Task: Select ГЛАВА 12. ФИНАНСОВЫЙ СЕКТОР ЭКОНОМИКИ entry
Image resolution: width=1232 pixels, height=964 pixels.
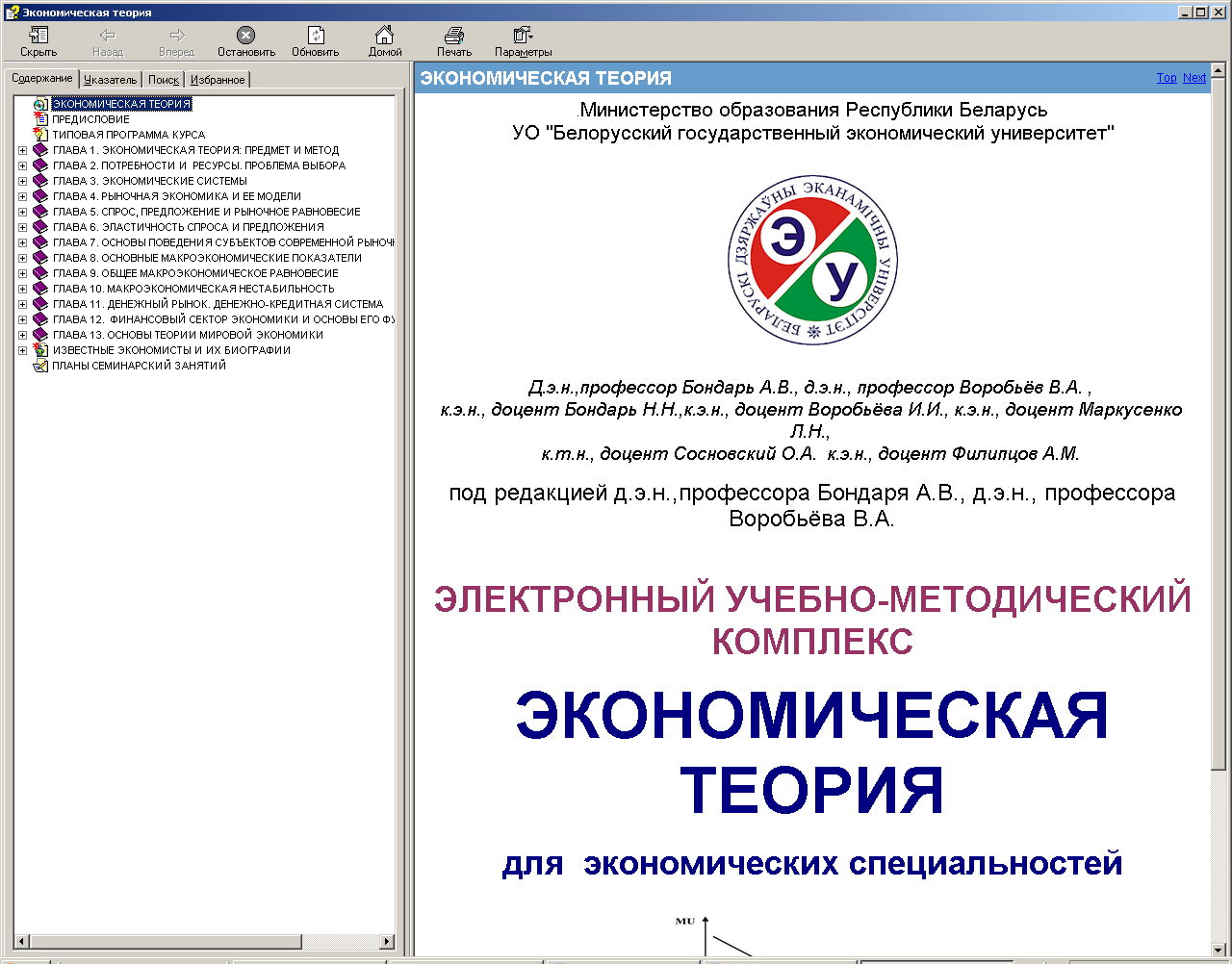Action: (x=223, y=319)
